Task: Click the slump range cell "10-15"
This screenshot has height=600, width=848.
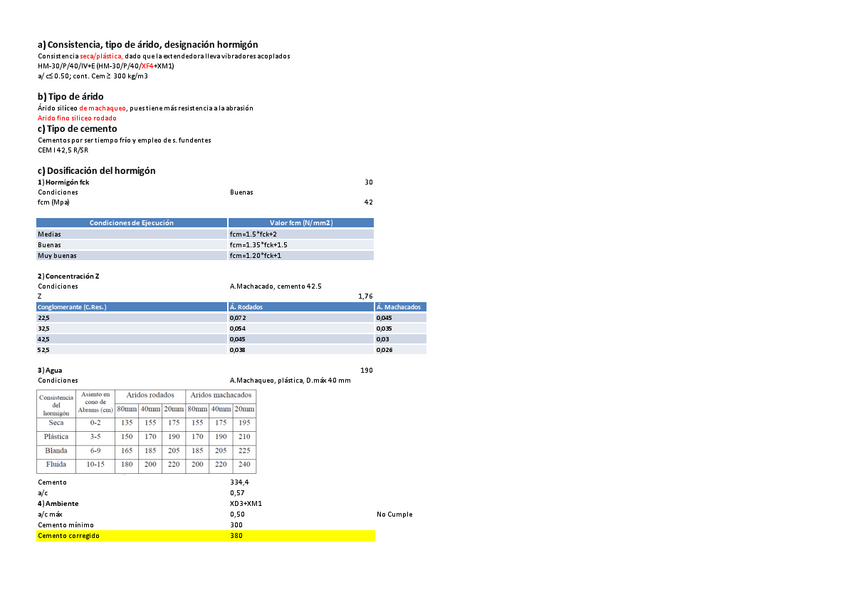Action: (96, 465)
